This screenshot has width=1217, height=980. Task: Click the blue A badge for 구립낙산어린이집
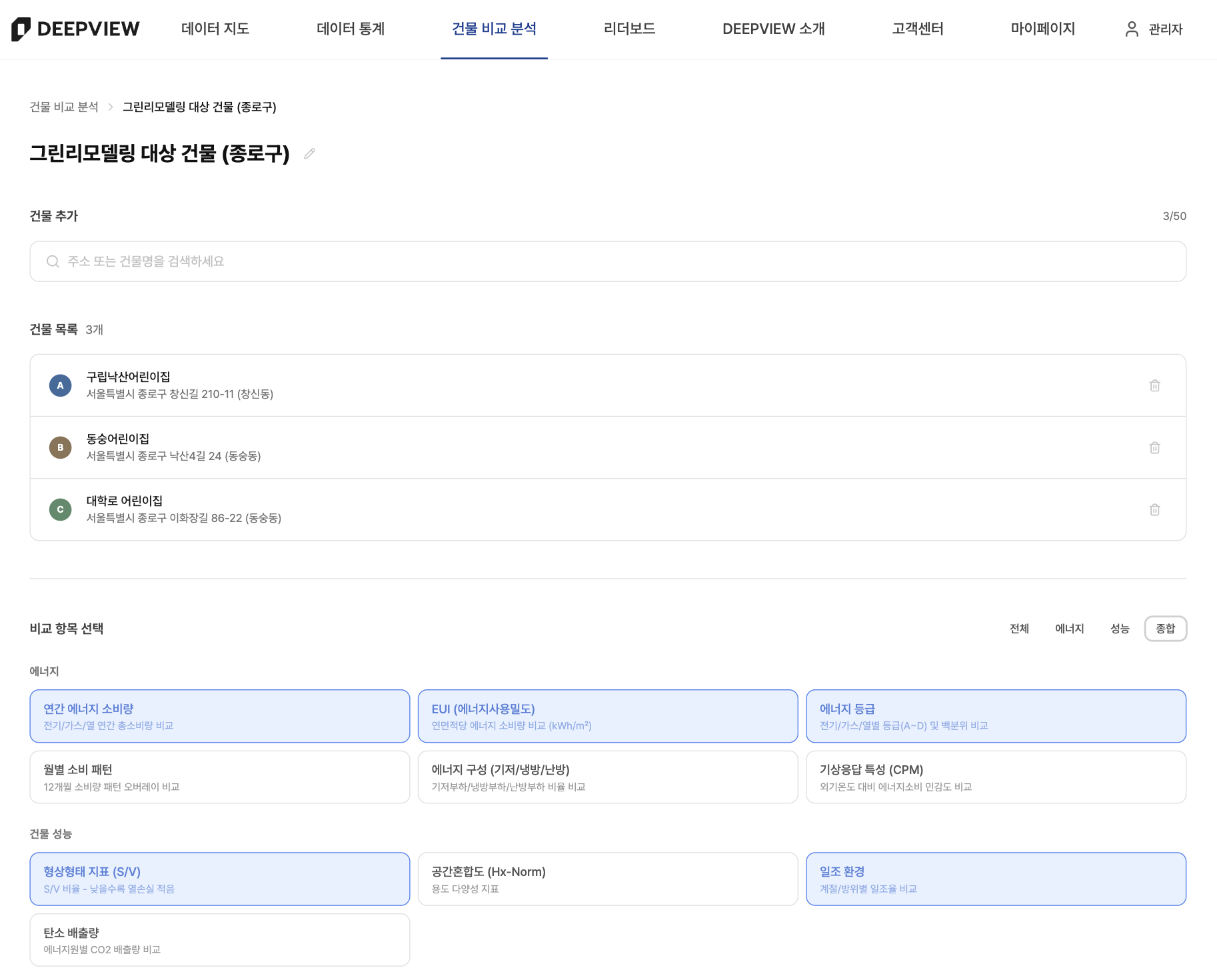pyautogui.click(x=61, y=385)
